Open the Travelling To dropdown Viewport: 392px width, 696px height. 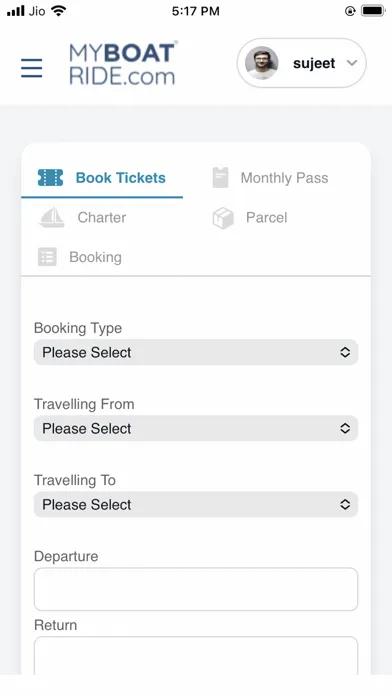click(196, 504)
